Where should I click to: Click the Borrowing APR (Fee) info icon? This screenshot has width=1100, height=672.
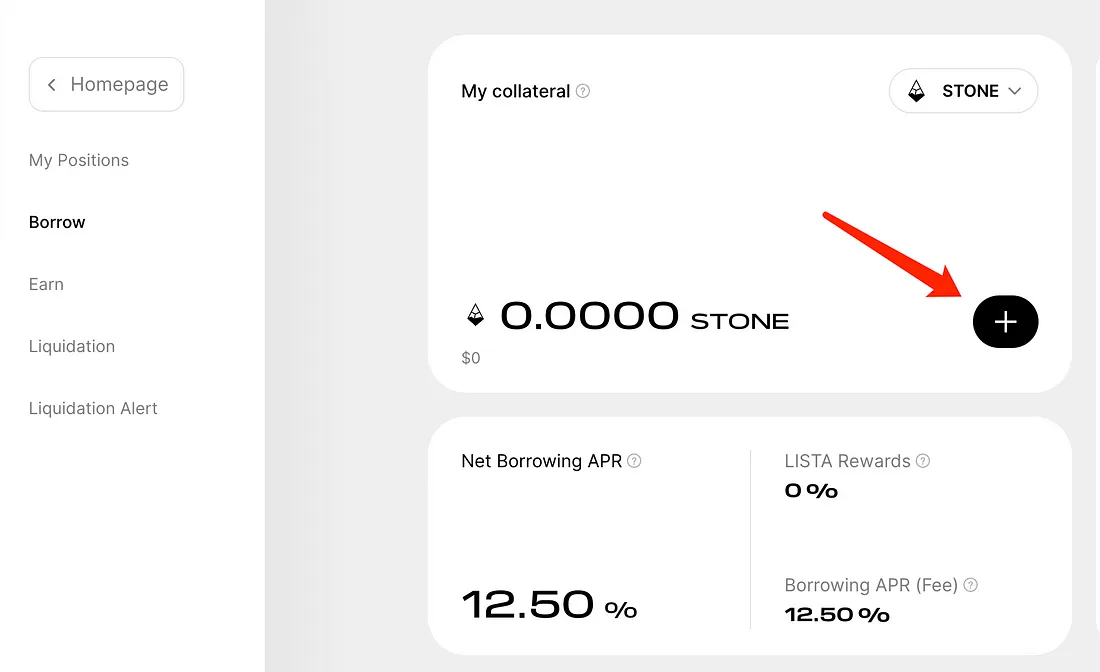970,585
